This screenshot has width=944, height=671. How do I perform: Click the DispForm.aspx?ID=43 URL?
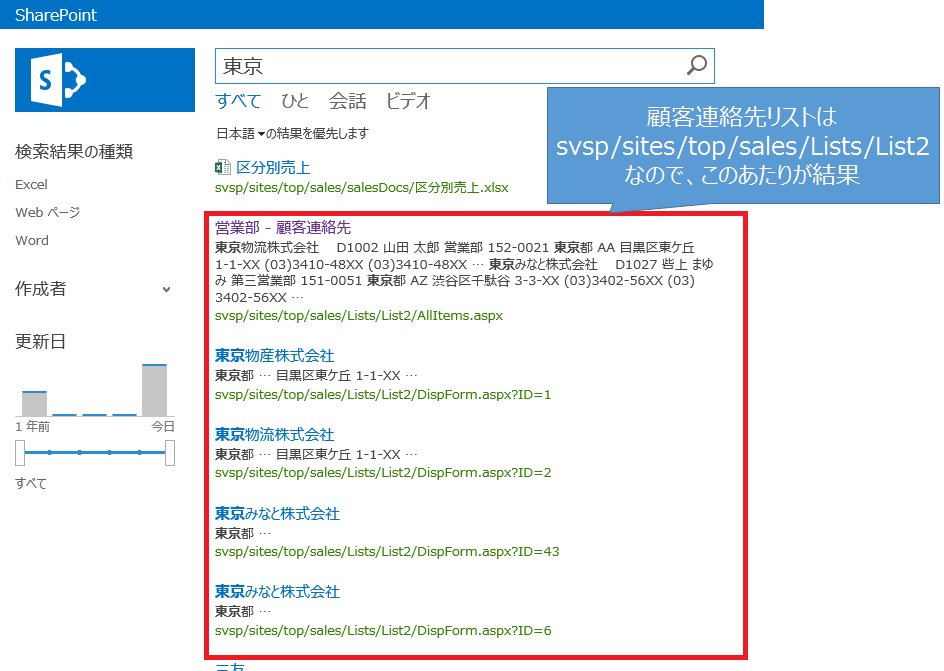[387, 552]
